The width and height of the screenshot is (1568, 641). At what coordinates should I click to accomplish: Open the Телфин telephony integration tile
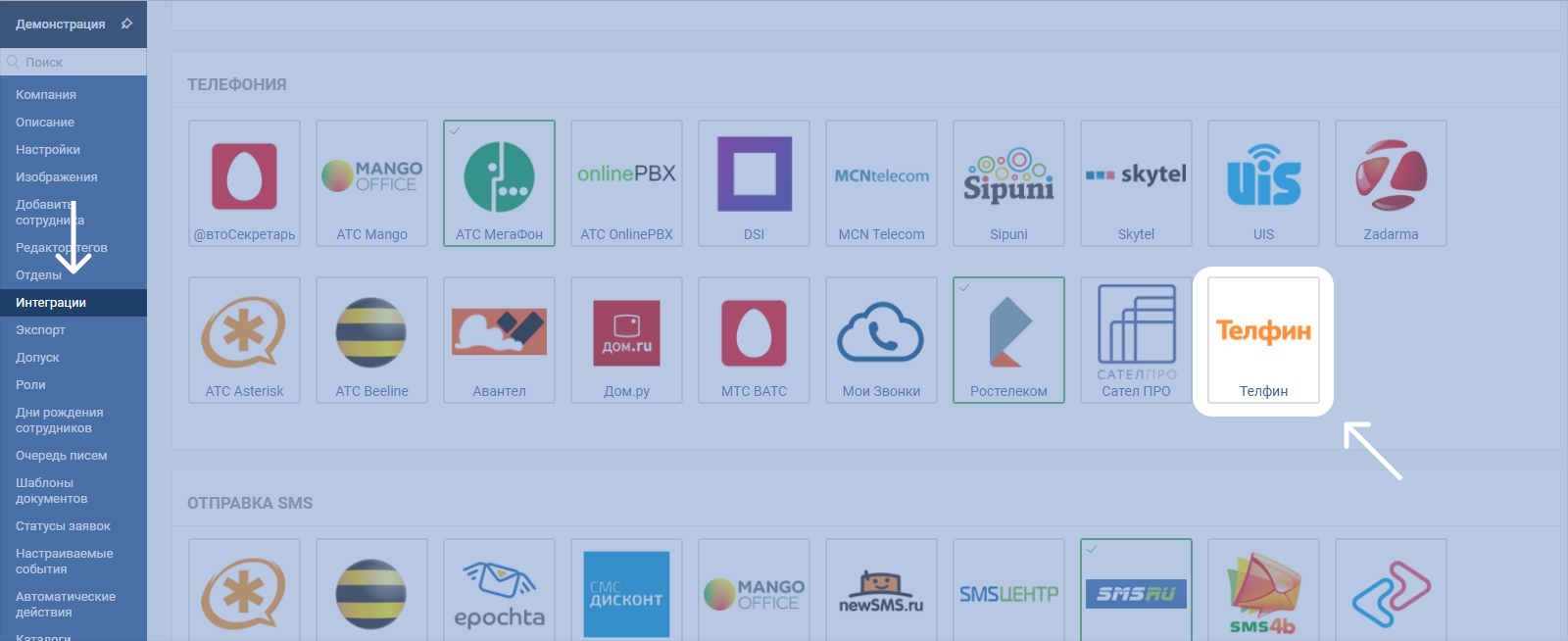tap(1263, 340)
